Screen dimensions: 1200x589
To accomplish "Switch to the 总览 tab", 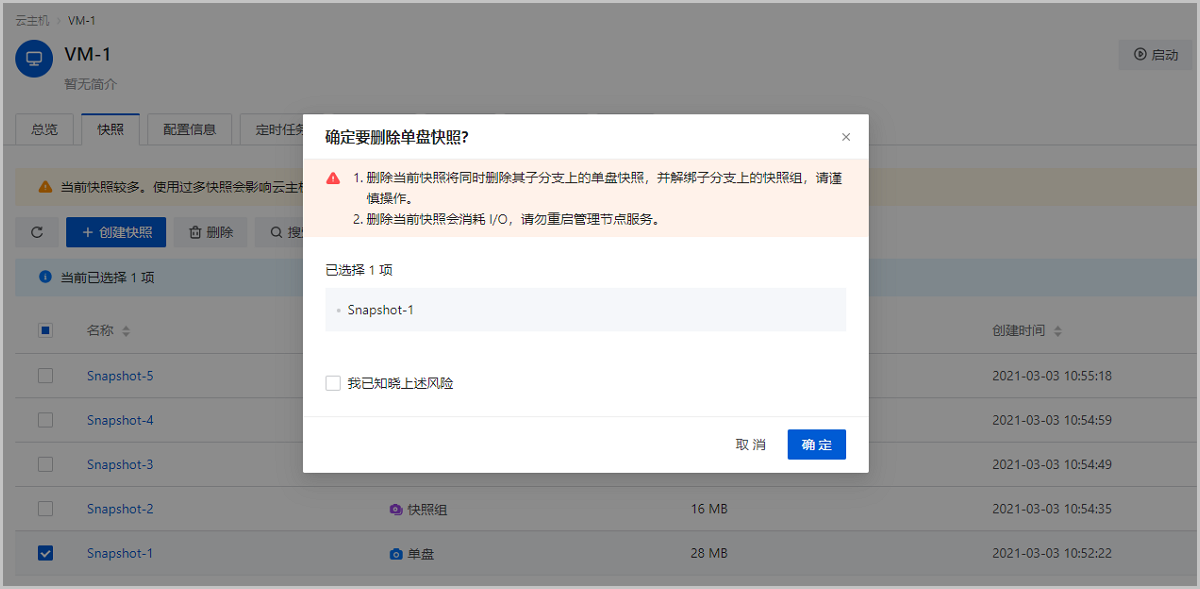I will pyautogui.click(x=45, y=129).
